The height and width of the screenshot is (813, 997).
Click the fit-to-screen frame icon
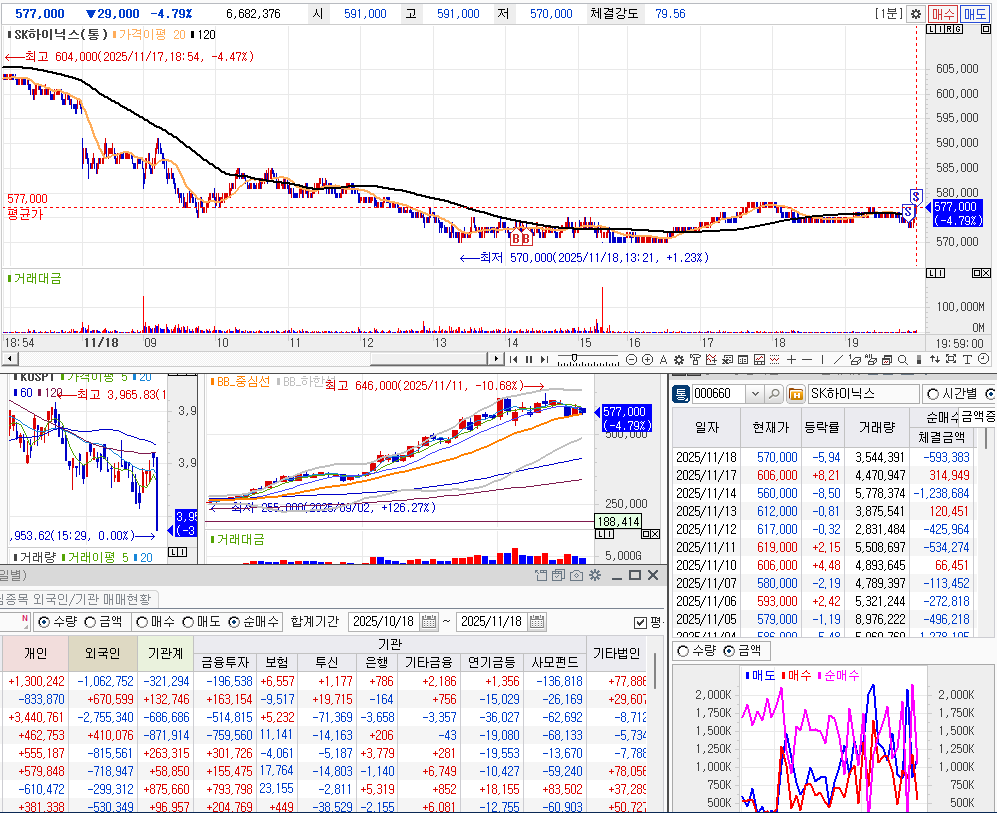coord(951,359)
